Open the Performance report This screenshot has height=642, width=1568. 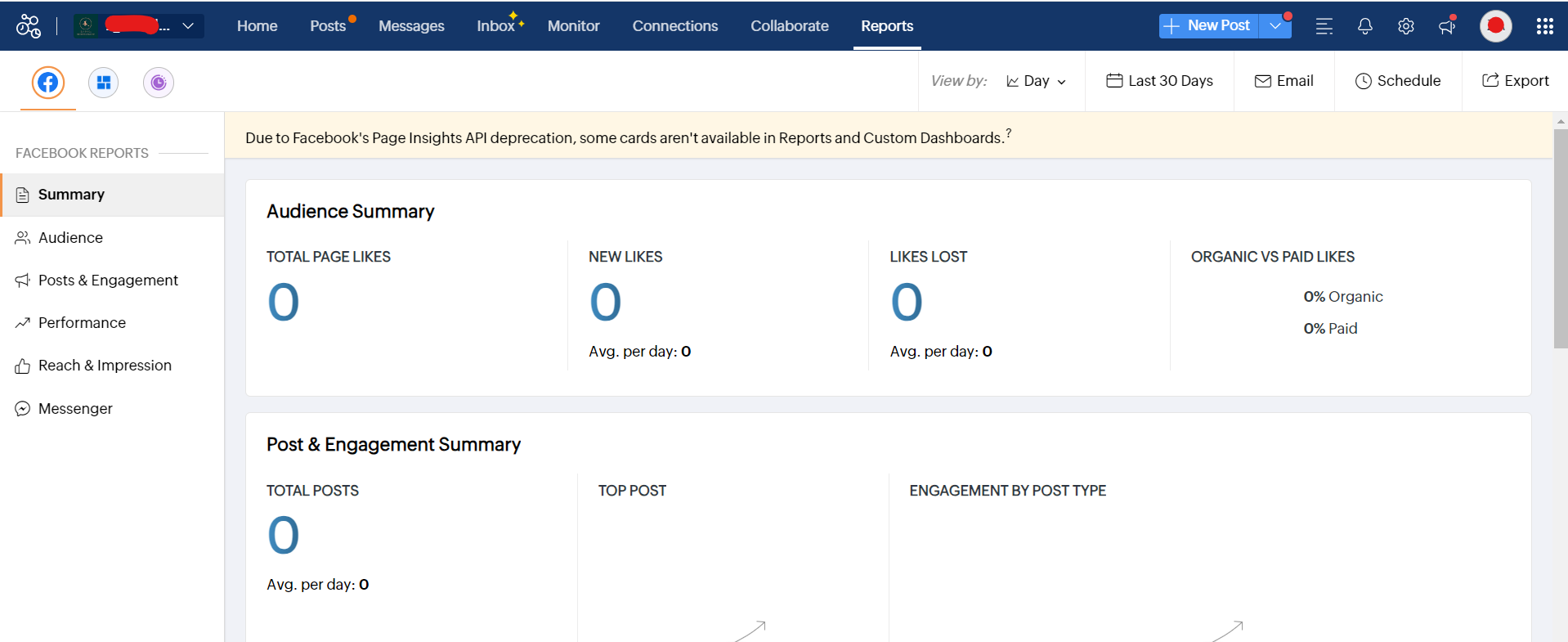coord(113,323)
